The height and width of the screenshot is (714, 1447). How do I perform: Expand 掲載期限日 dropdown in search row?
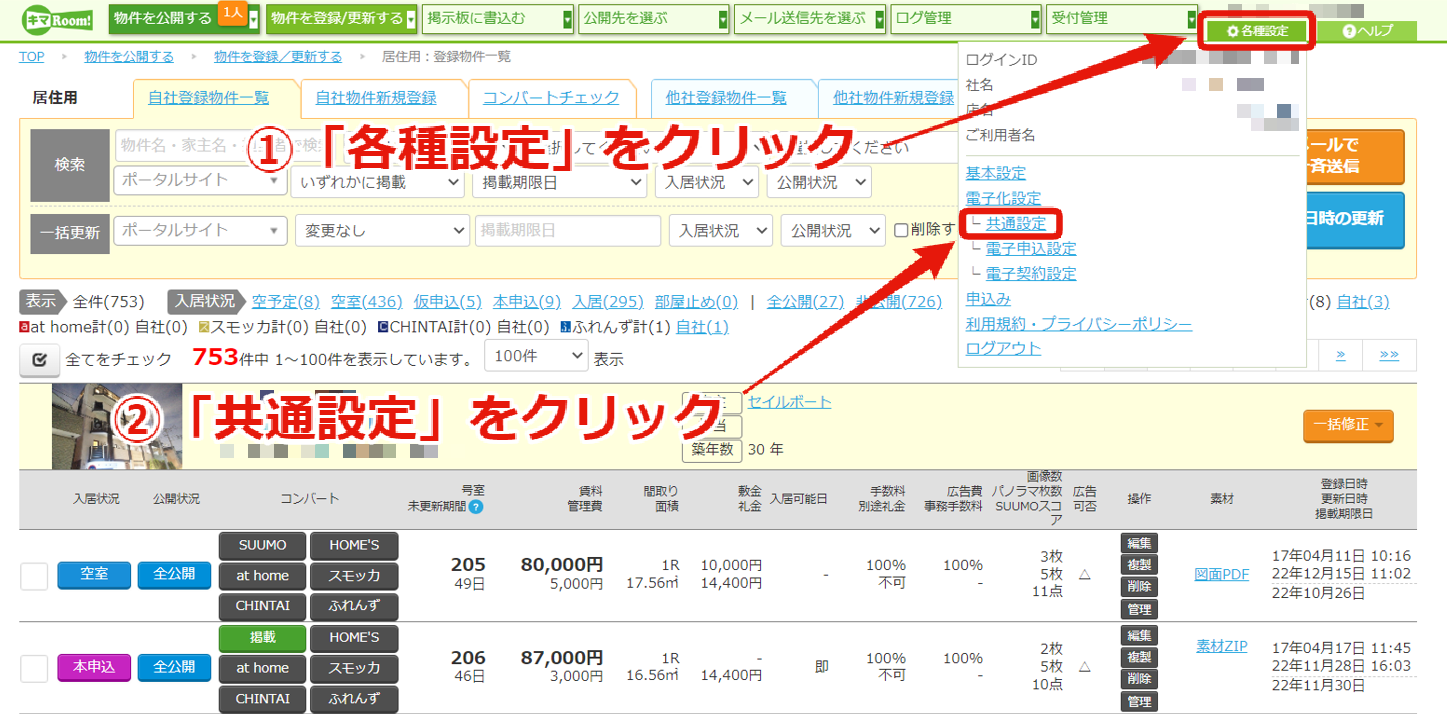[x=560, y=182]
